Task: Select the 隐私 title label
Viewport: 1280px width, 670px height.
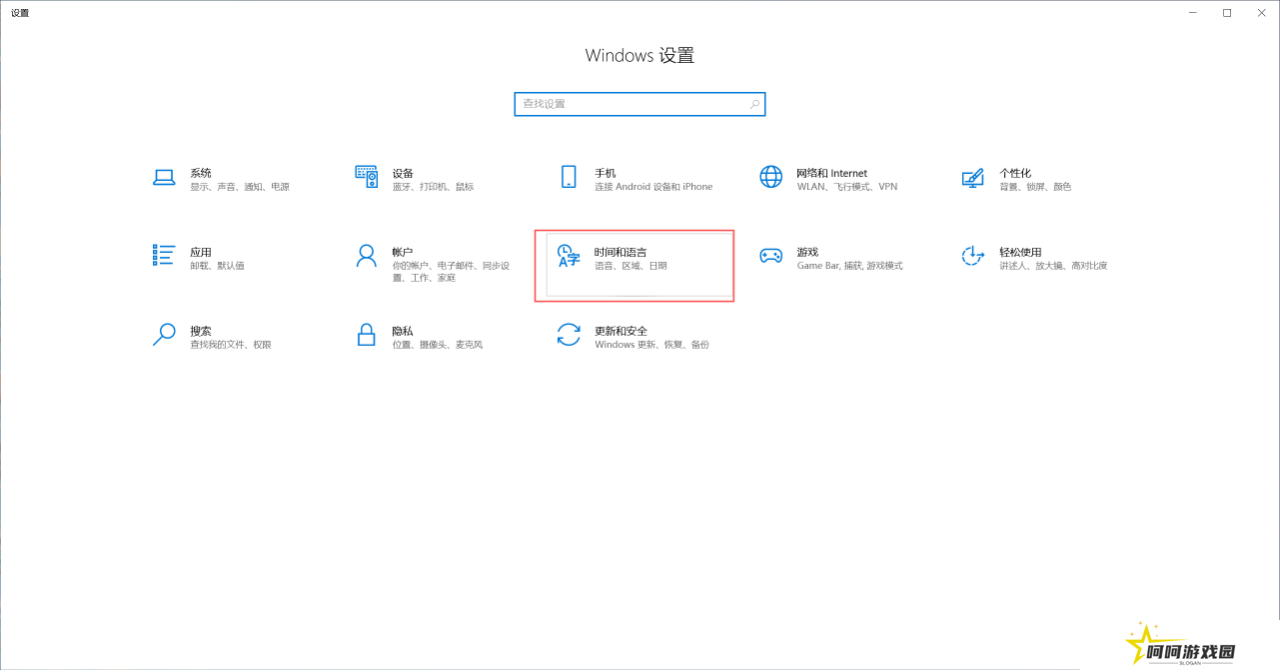Action: pyautogui.click(x=403, y=330)
